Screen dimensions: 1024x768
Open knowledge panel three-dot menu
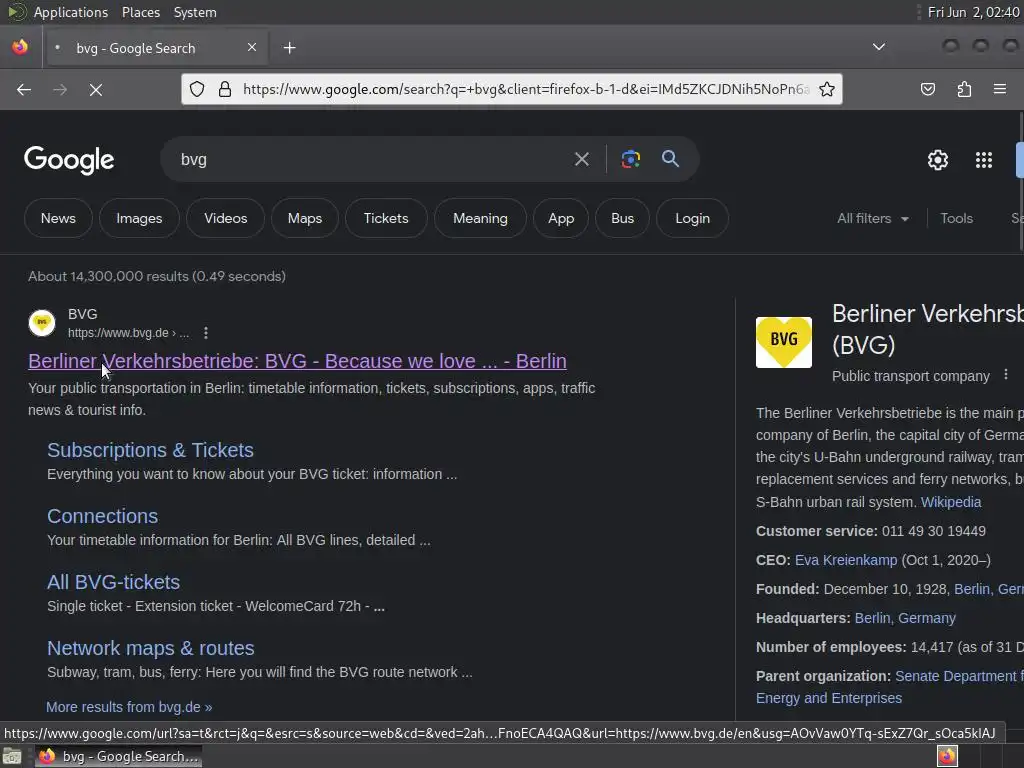[x=1006, y=375]
